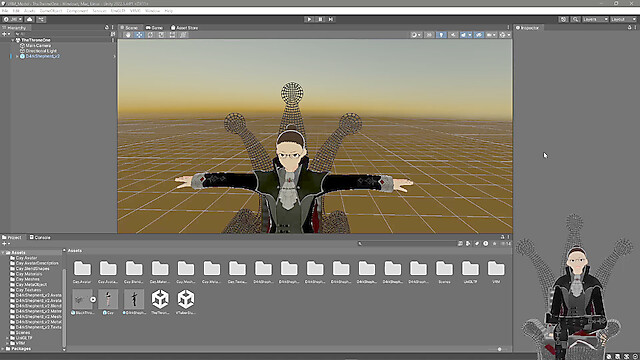Switch to the Console tab
Screen dimensions: 640x360
[x=40, y=237]
